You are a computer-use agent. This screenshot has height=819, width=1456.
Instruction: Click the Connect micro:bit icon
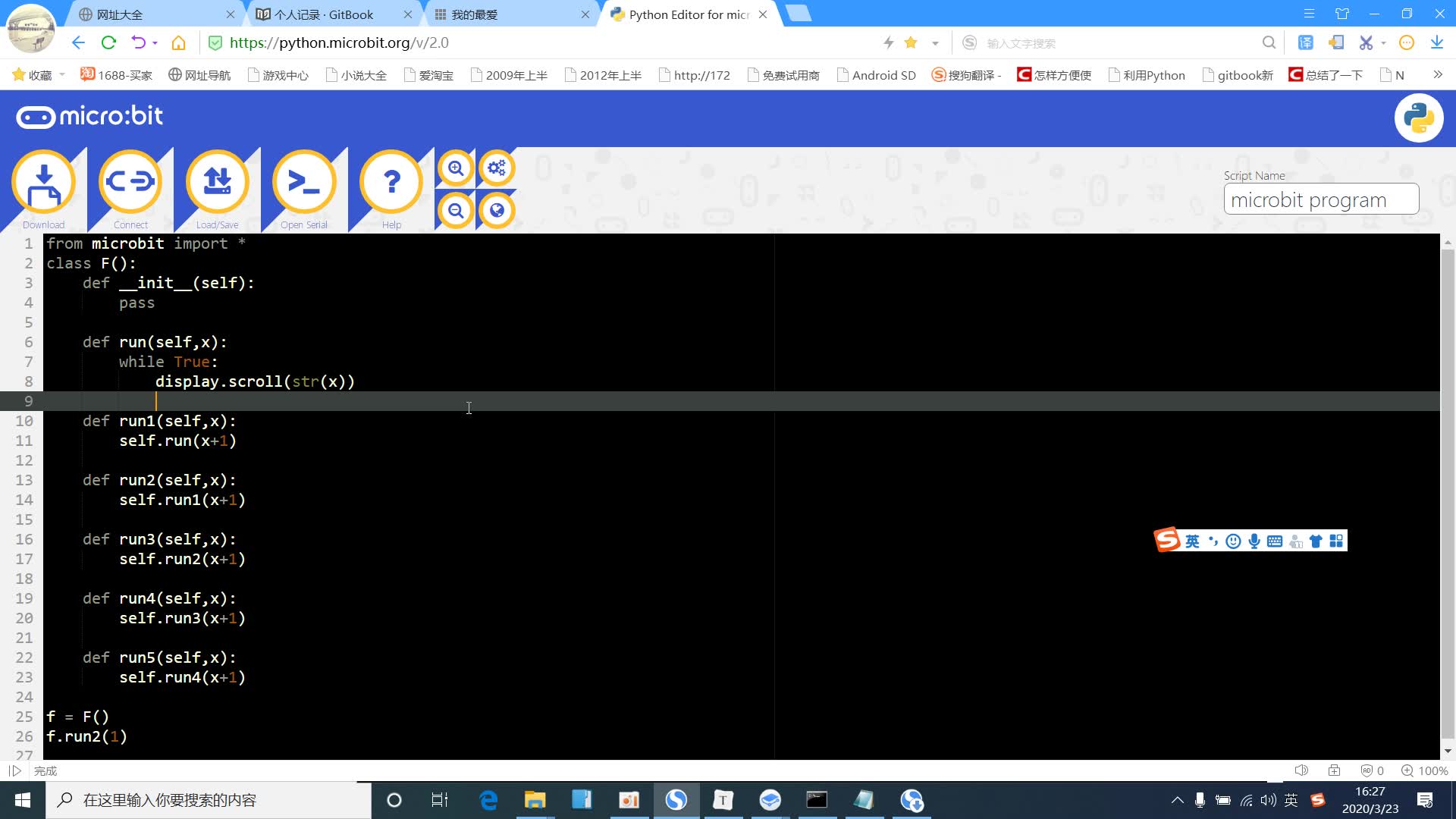tap(130, 182)
